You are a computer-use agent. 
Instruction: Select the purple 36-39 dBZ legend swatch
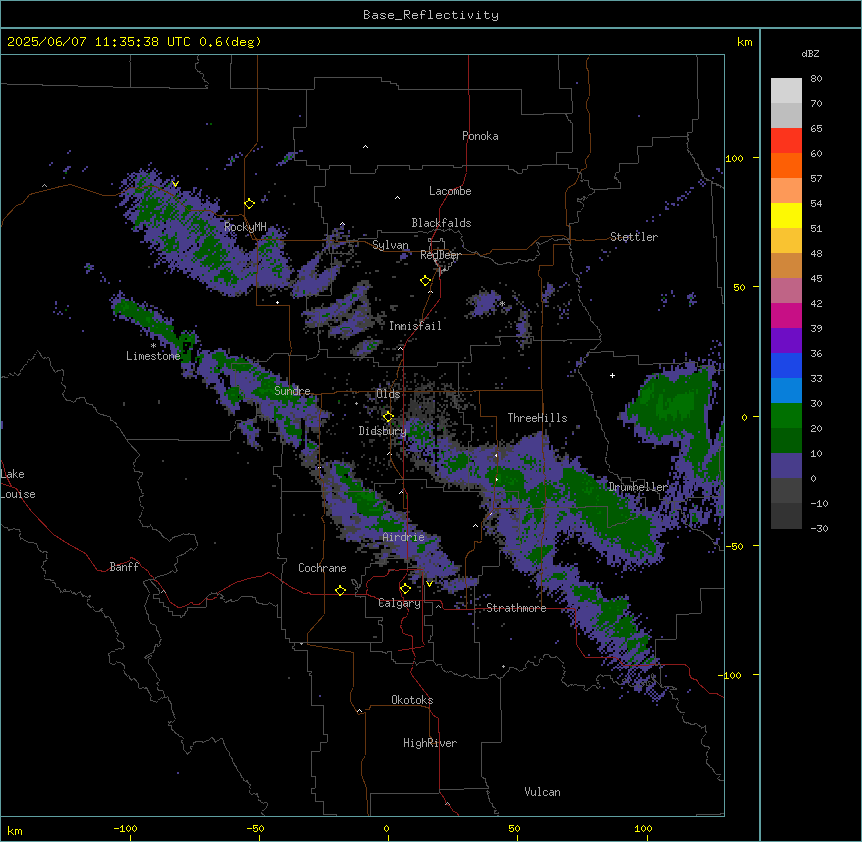tap(786, 341)
